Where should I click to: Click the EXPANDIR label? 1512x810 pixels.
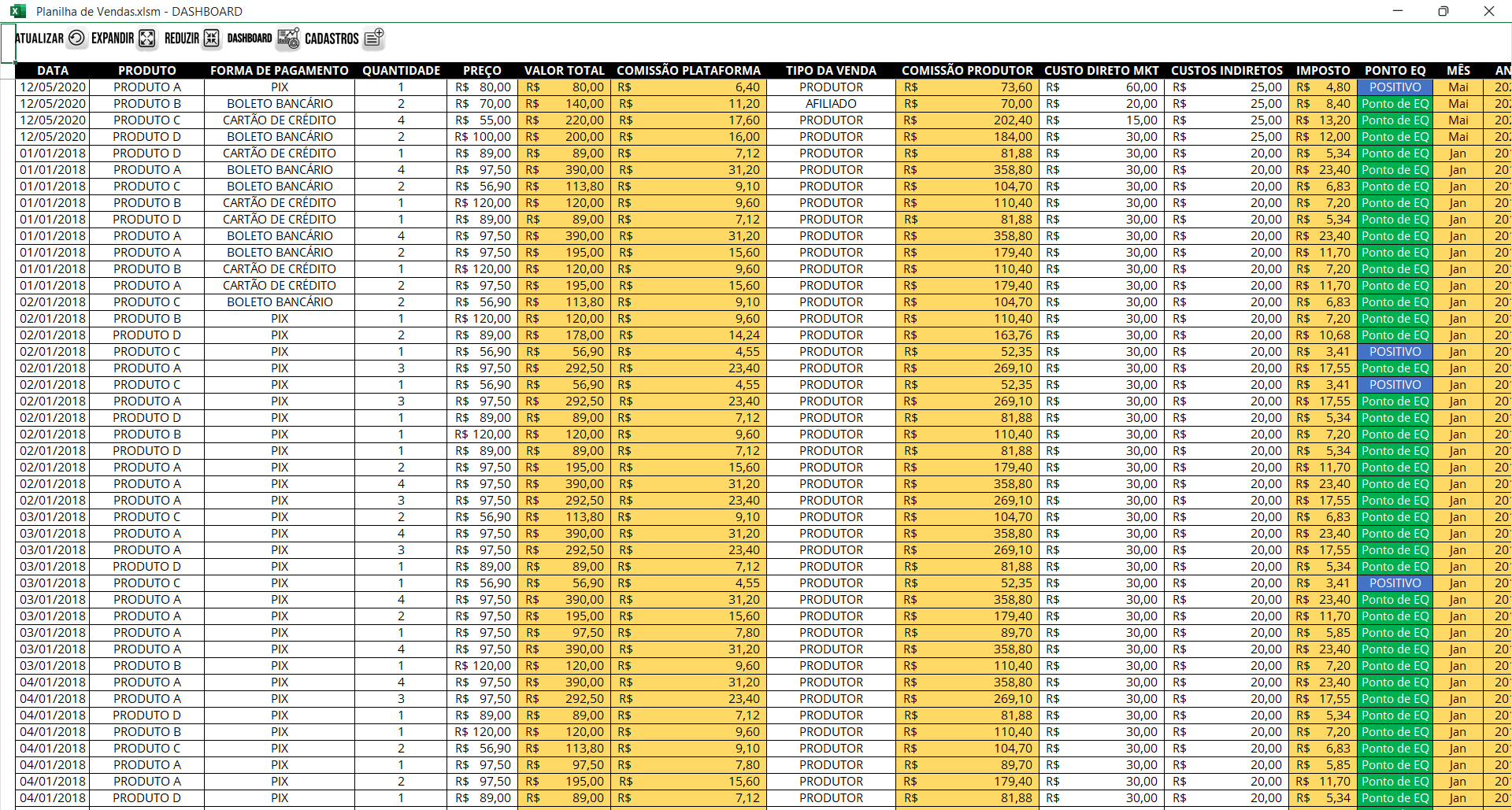[113, 39]
